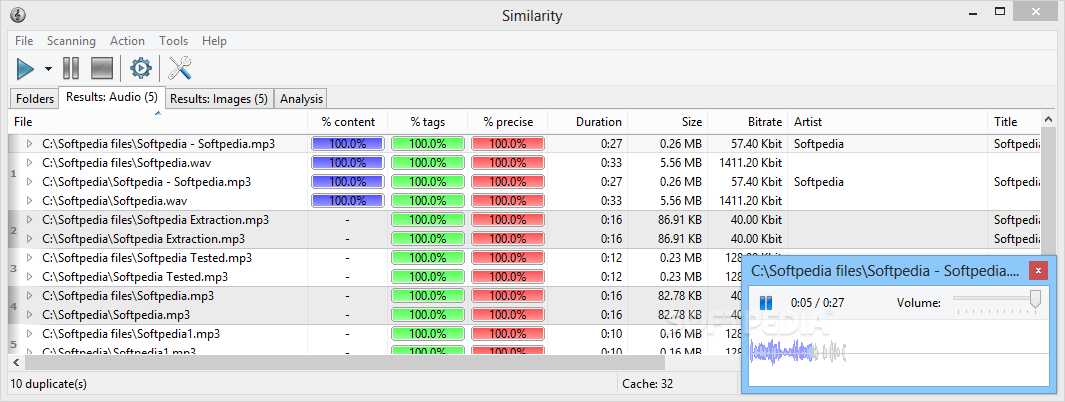This screenshot has height=402, width=1065.
Task: Expand C:\Softpedia\Softpedia Tested.mp3 row
Action: pyautogui.click(x=29, y=277)
